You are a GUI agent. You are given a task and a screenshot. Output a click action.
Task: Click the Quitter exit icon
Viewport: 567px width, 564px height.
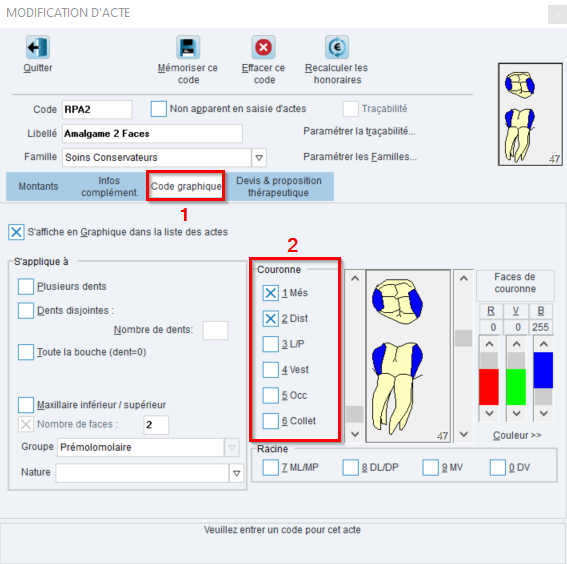(x=38, y=47)
